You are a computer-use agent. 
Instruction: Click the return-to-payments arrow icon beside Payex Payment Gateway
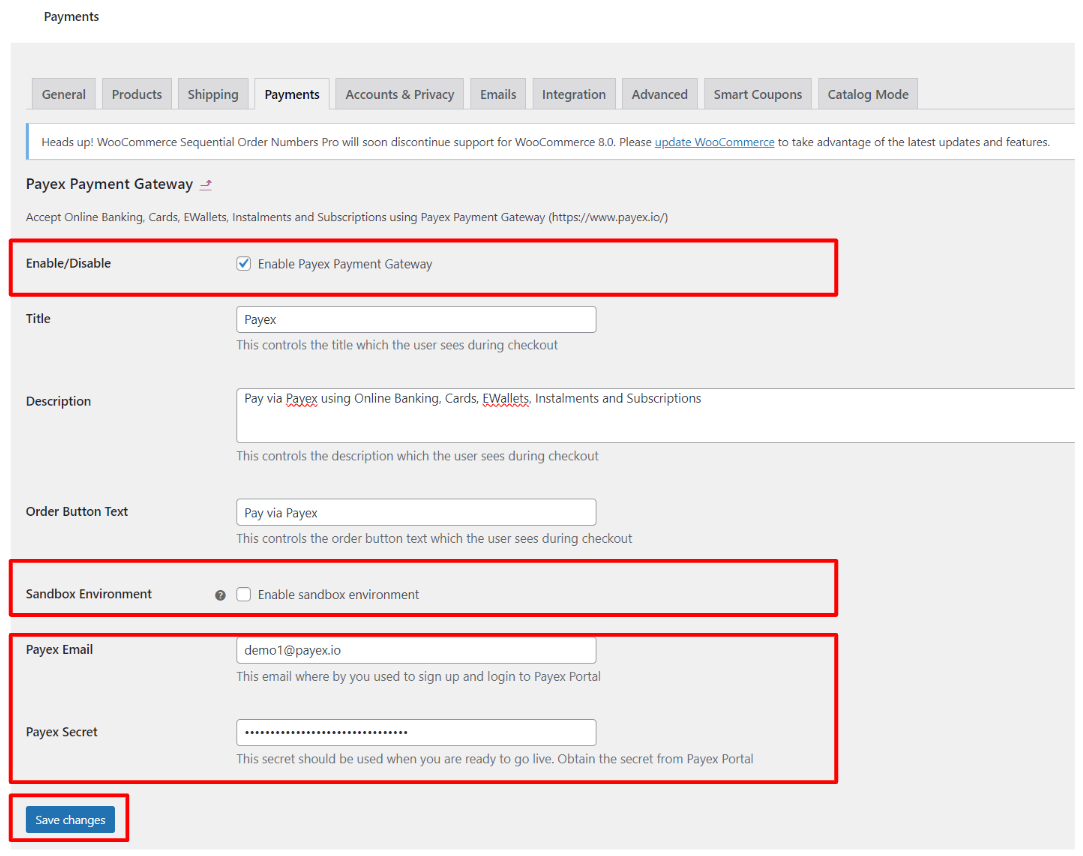coord(206,184)
